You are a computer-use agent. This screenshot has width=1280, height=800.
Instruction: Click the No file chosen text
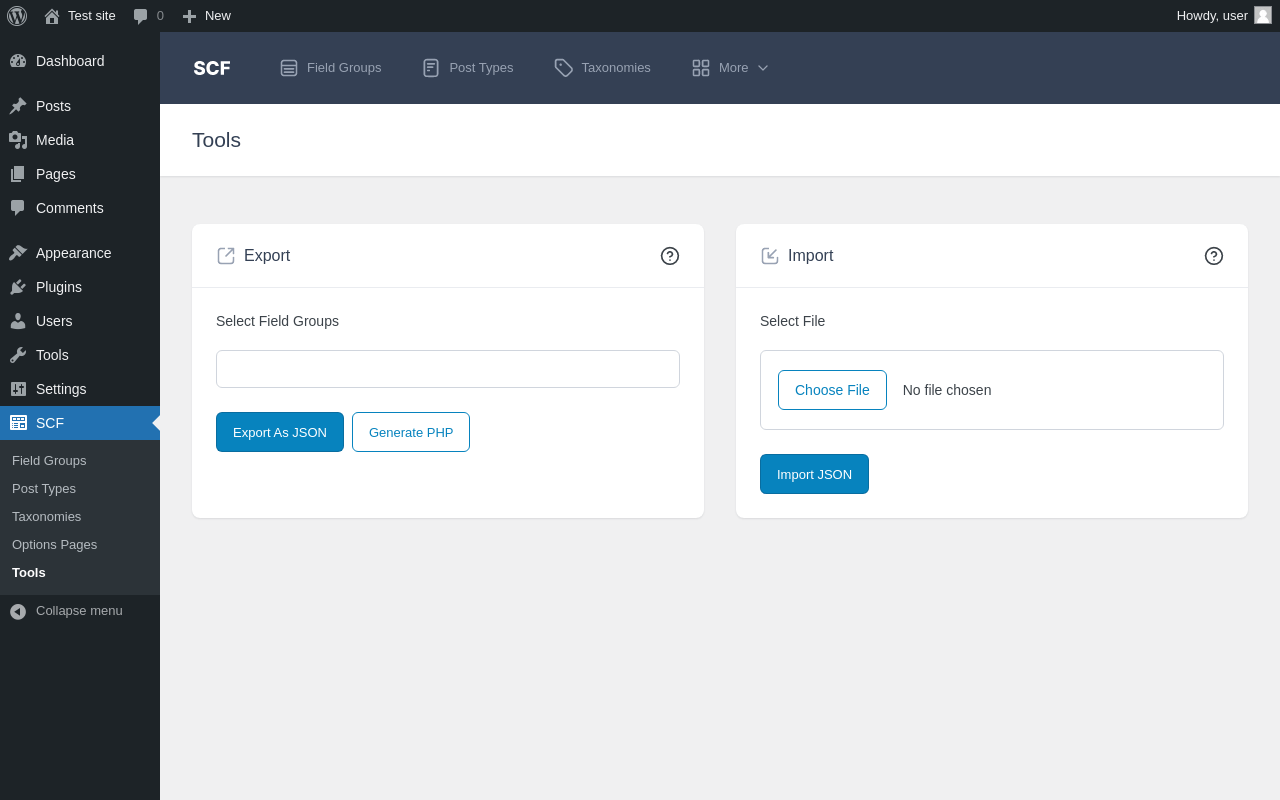coord(947,390)
